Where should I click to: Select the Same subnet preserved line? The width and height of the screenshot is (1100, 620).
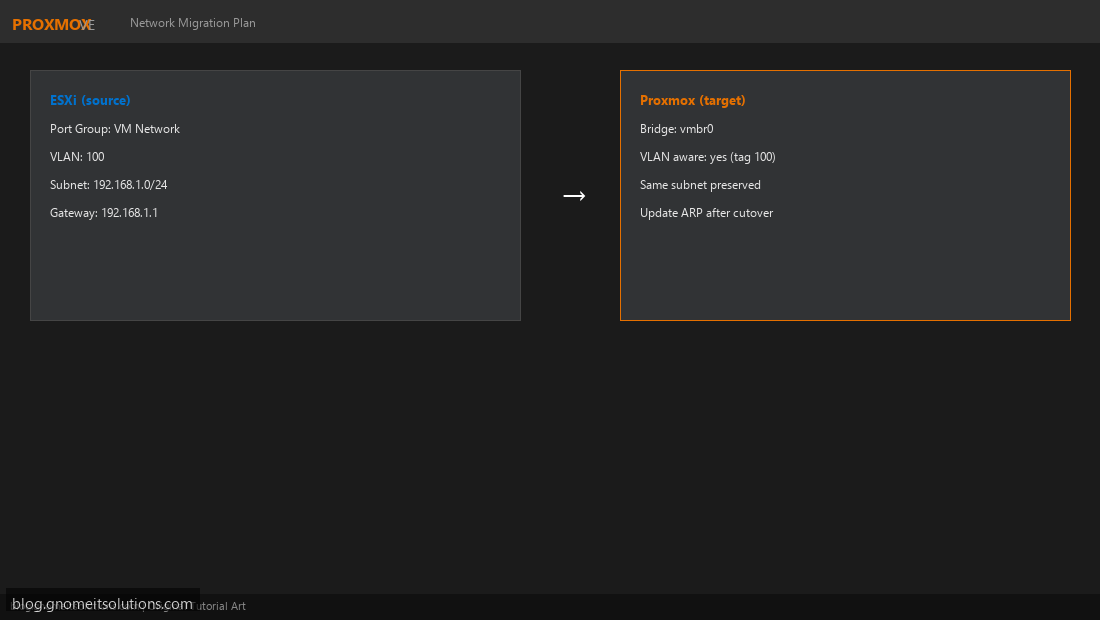point(700,185)
